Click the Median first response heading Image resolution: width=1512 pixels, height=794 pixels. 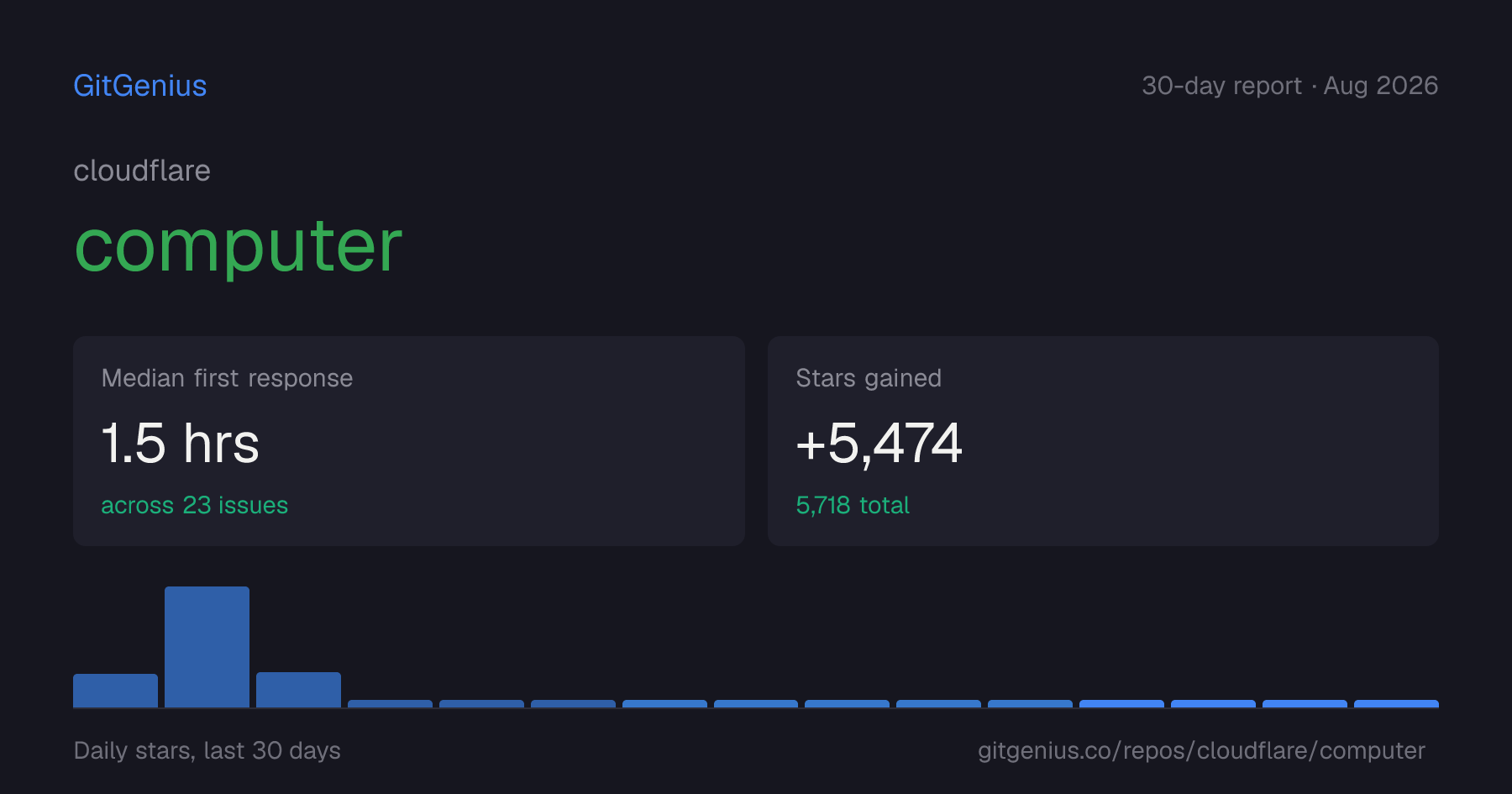[227, 378]
